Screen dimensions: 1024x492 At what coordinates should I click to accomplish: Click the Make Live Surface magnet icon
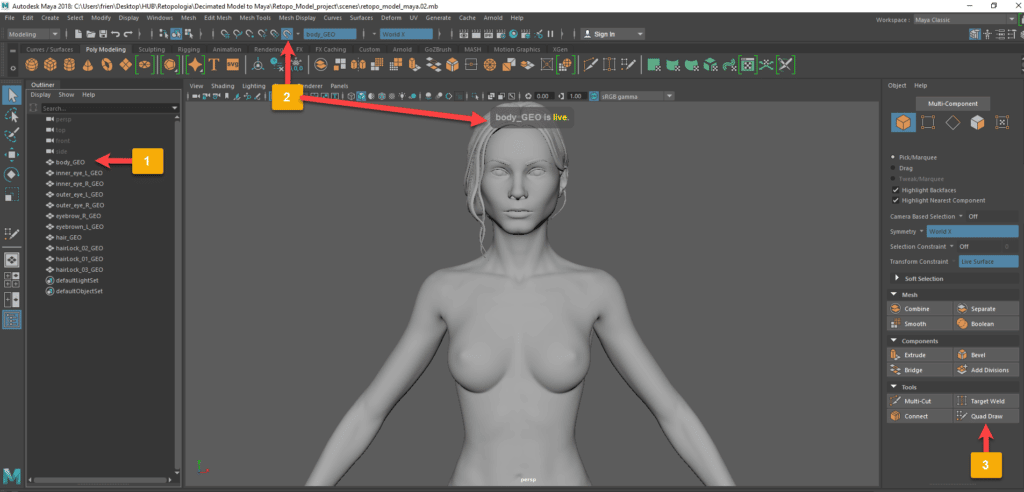288,34
